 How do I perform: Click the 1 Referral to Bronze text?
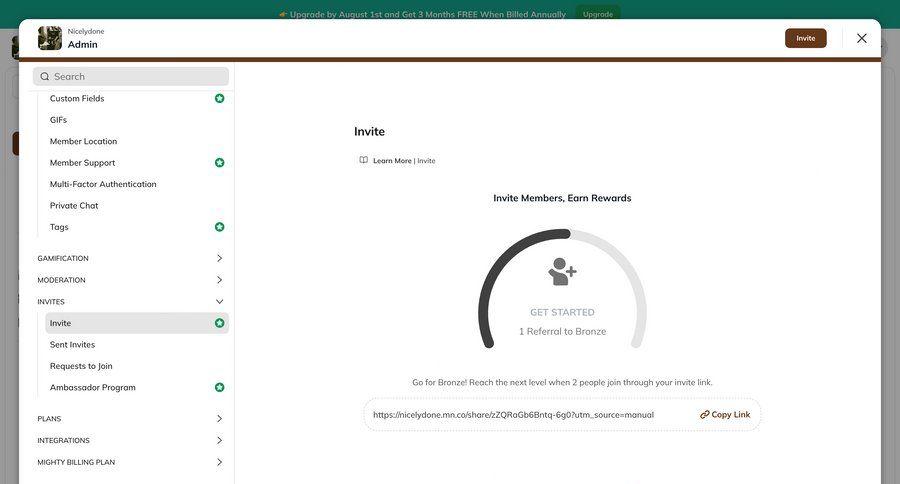(x=562, y=331)
